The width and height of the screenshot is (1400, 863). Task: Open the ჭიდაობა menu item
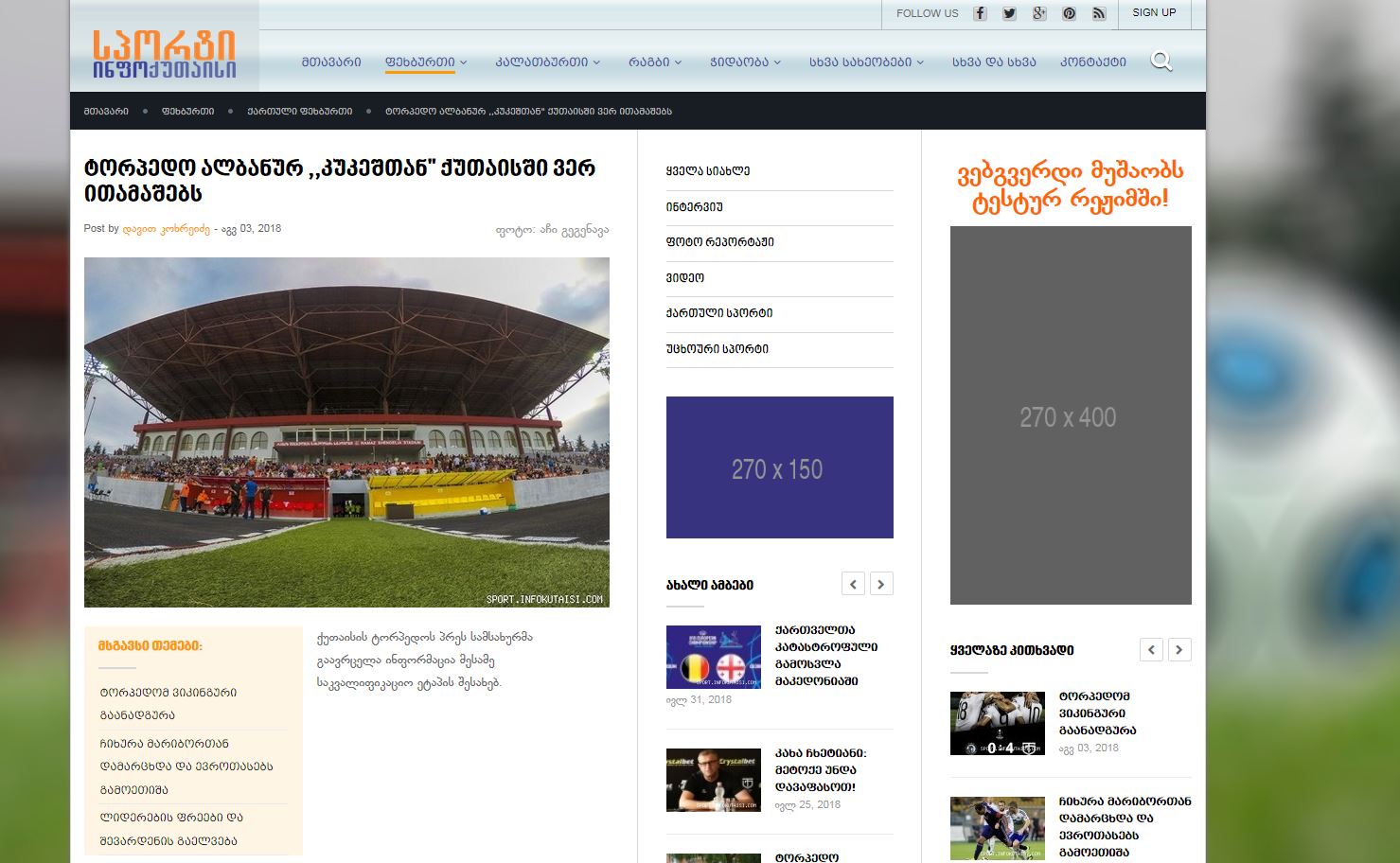click(x=739, y=62)
